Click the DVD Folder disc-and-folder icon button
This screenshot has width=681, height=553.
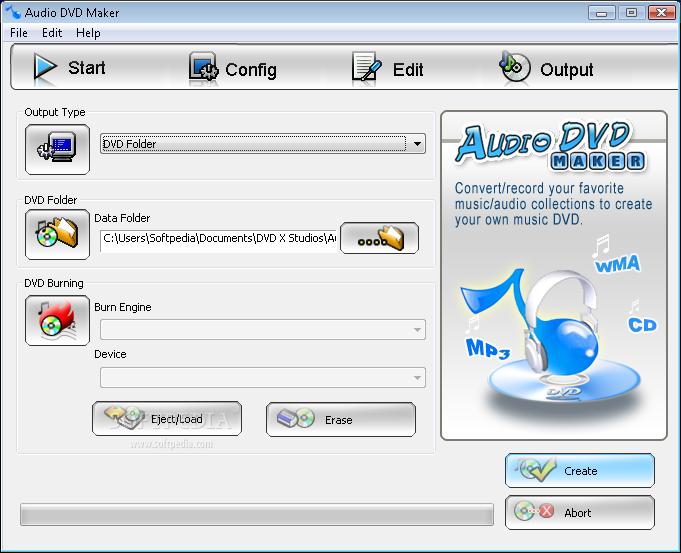click(x=57, y=235)
